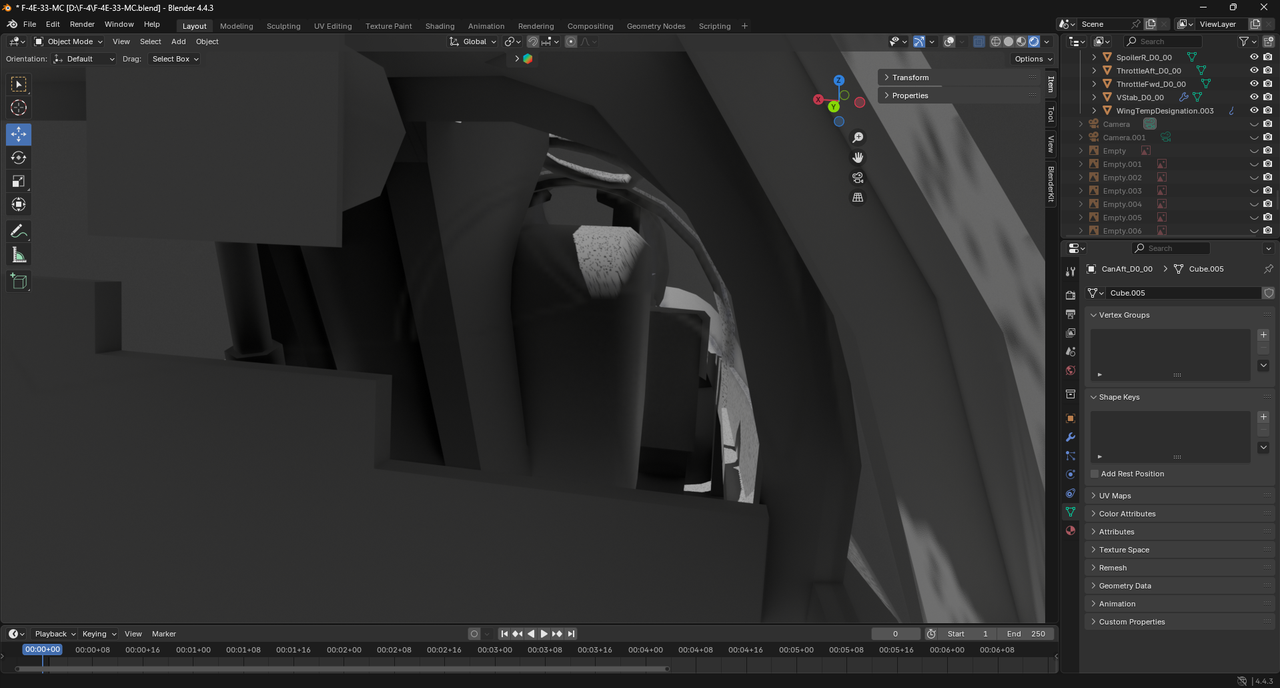Open the Object Mode dropdown
Screen dimensions: 1280x688
tap(68, 42)
